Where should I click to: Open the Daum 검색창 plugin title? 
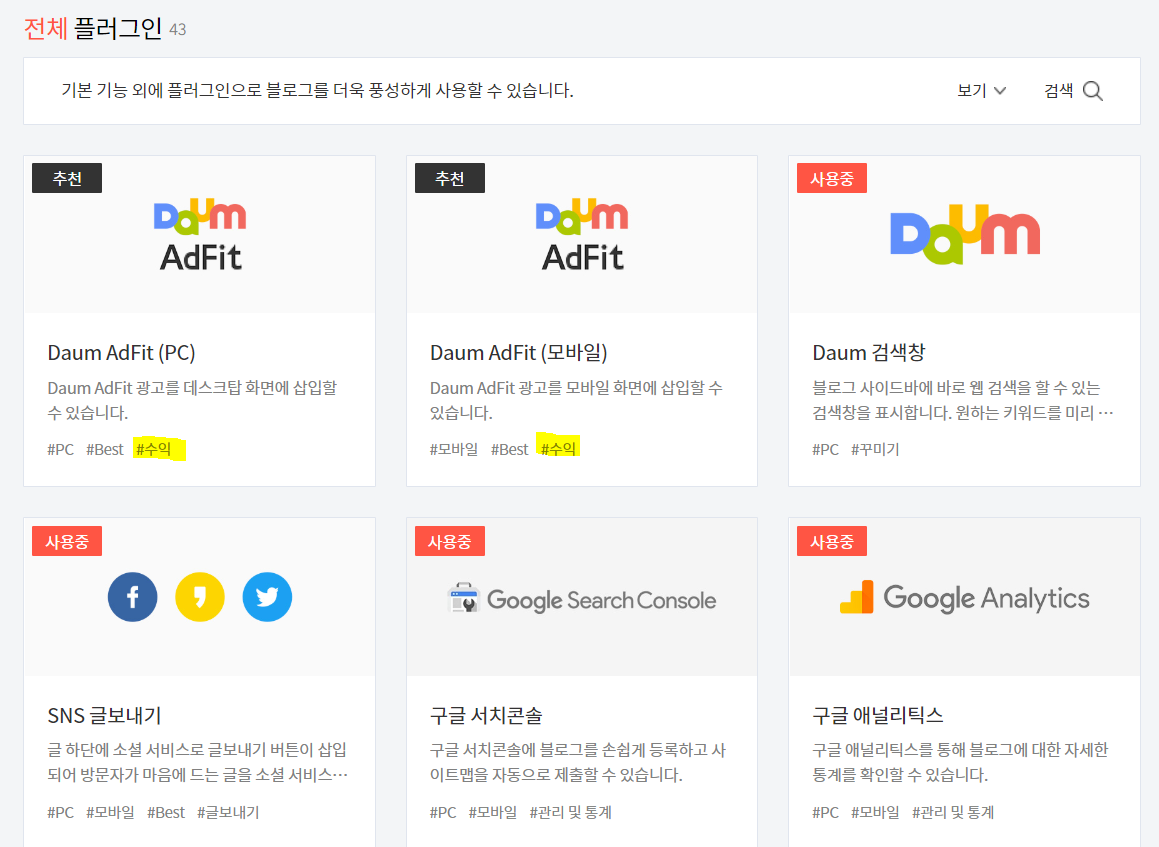(869, 353)
